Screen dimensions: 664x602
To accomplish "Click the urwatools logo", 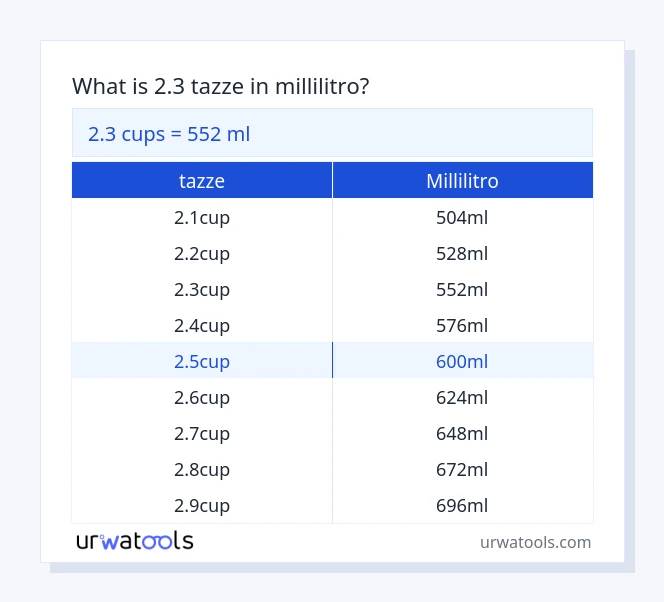I will pos(135,541).
